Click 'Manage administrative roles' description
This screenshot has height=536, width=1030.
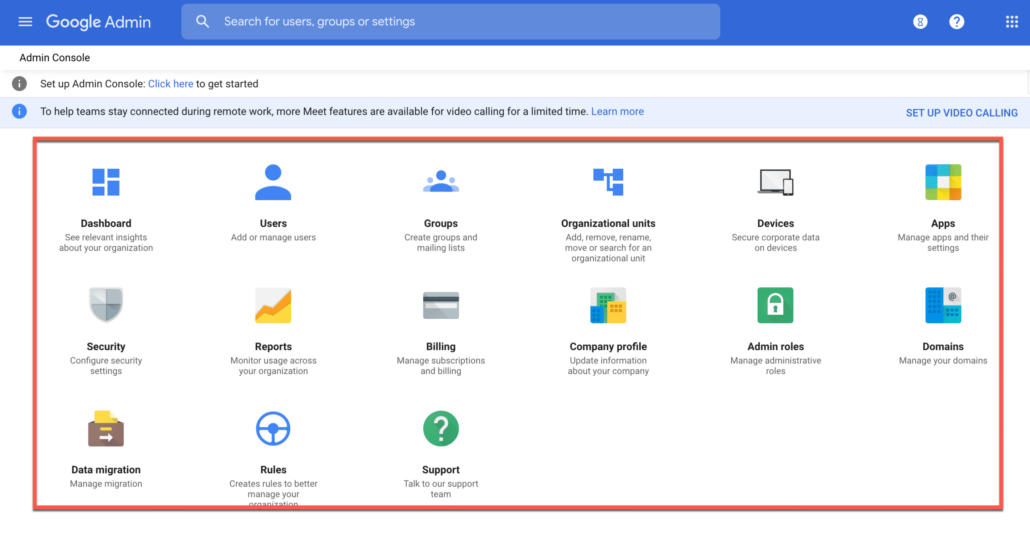pos(776,366)
